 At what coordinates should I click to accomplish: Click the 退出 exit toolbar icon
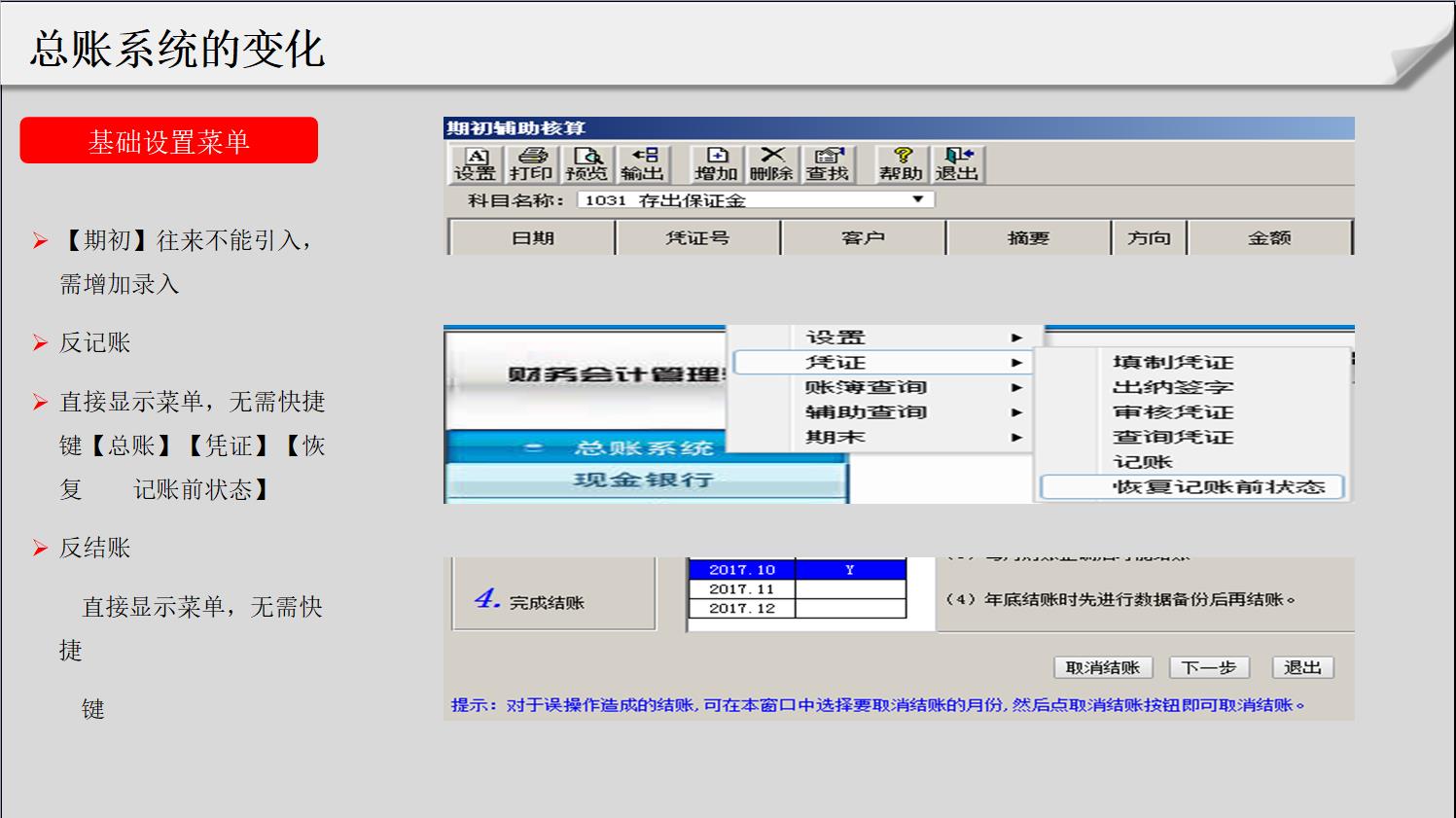pyautogui.click(x=957, y=164)
